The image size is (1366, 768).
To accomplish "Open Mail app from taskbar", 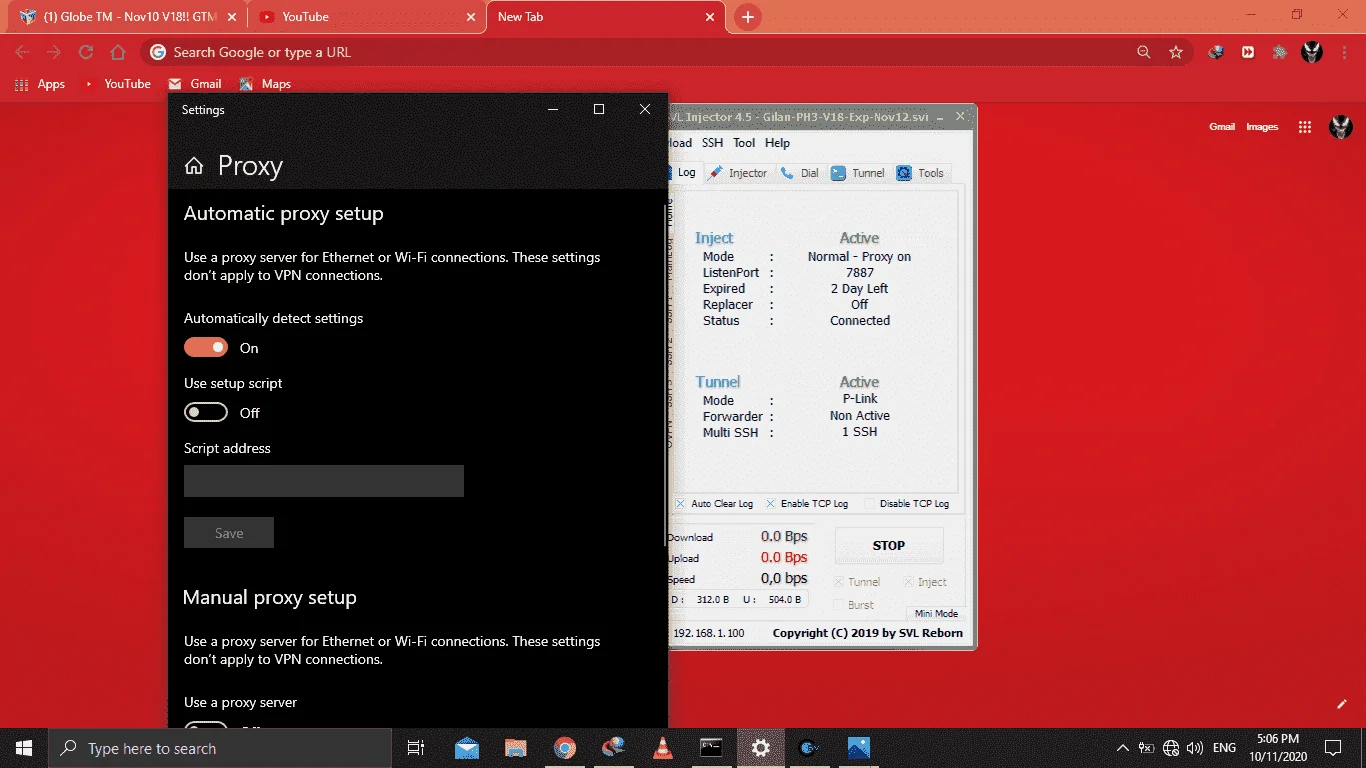I will pos(466,748).
